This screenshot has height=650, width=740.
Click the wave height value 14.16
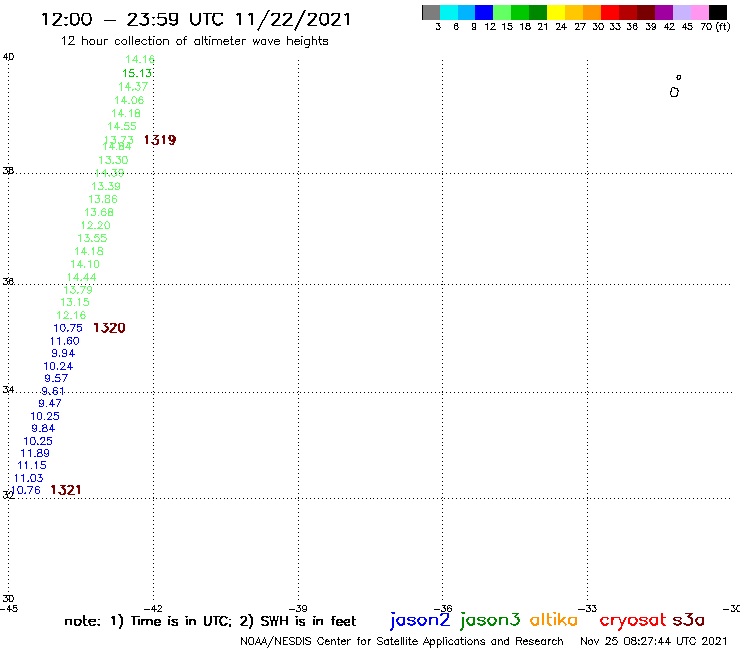pos(140,59)
